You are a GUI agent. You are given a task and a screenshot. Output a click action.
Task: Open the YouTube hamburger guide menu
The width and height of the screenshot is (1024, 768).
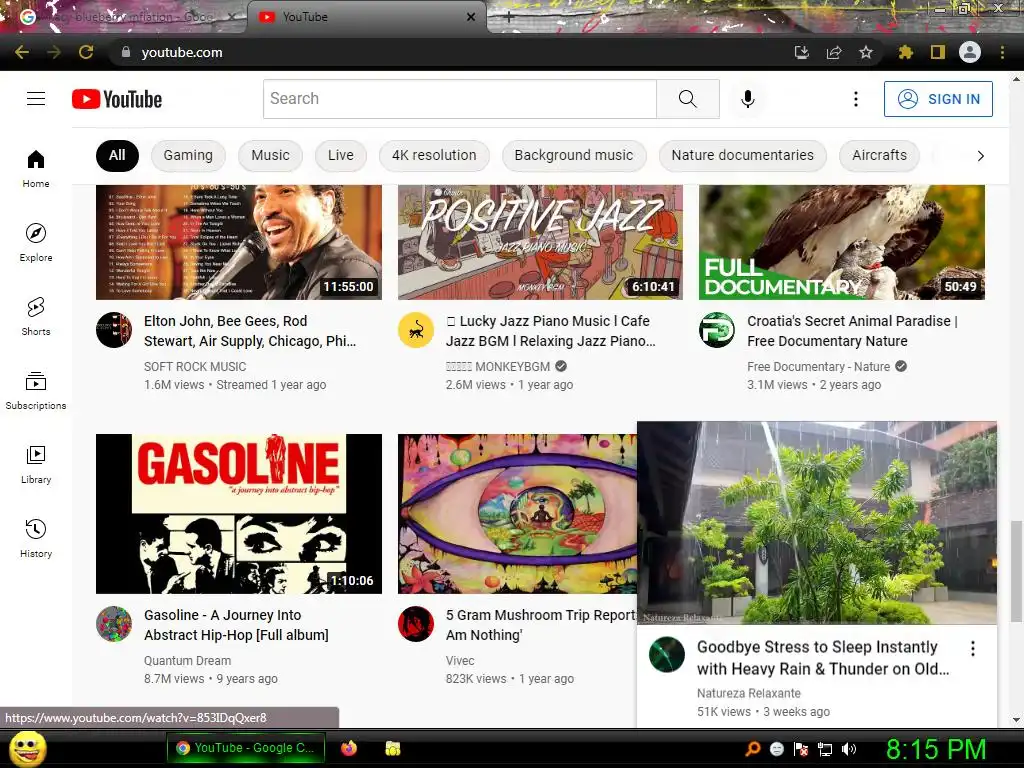pos(36,99)
